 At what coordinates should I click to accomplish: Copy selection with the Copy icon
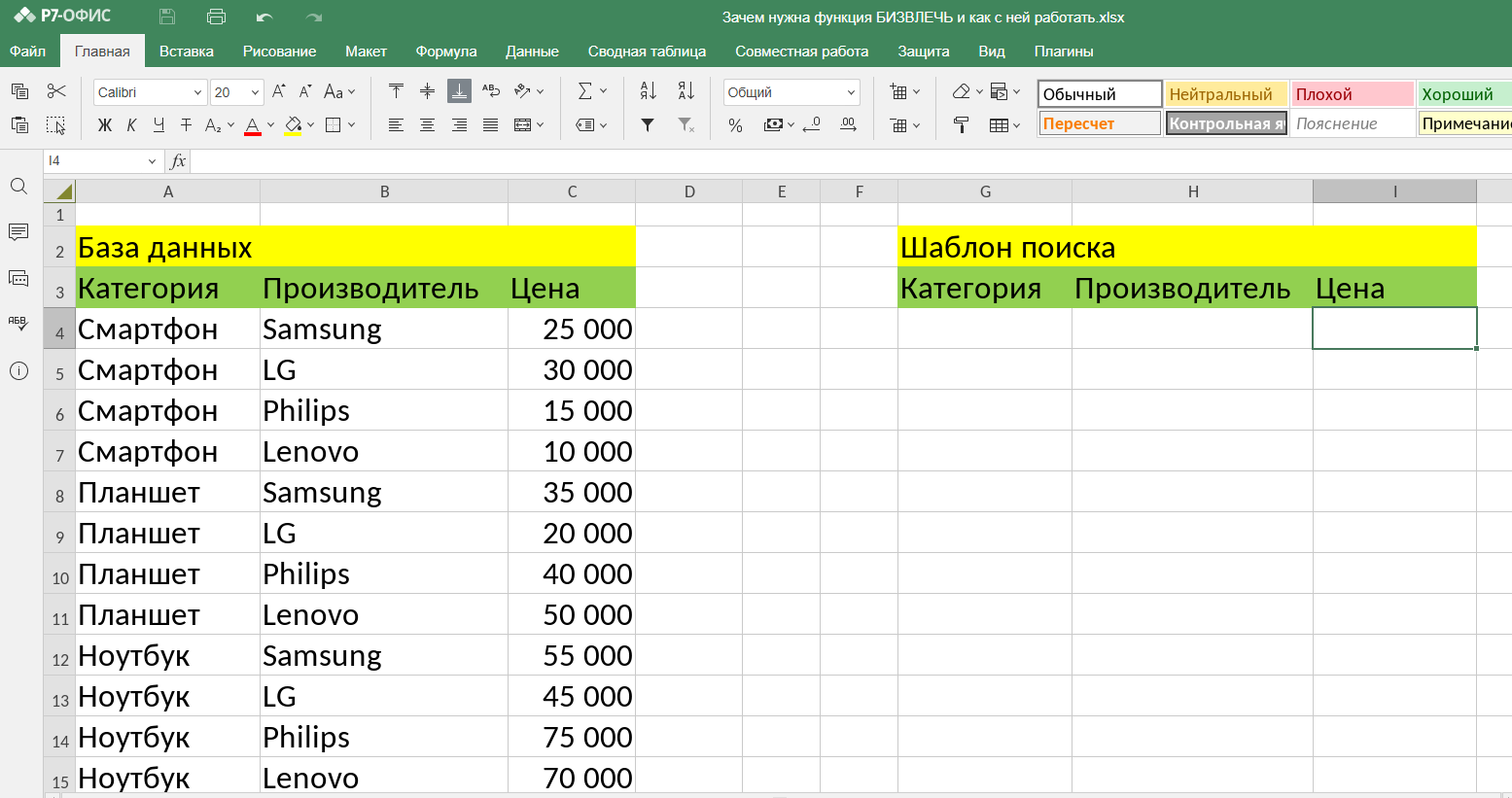[19, 91]
